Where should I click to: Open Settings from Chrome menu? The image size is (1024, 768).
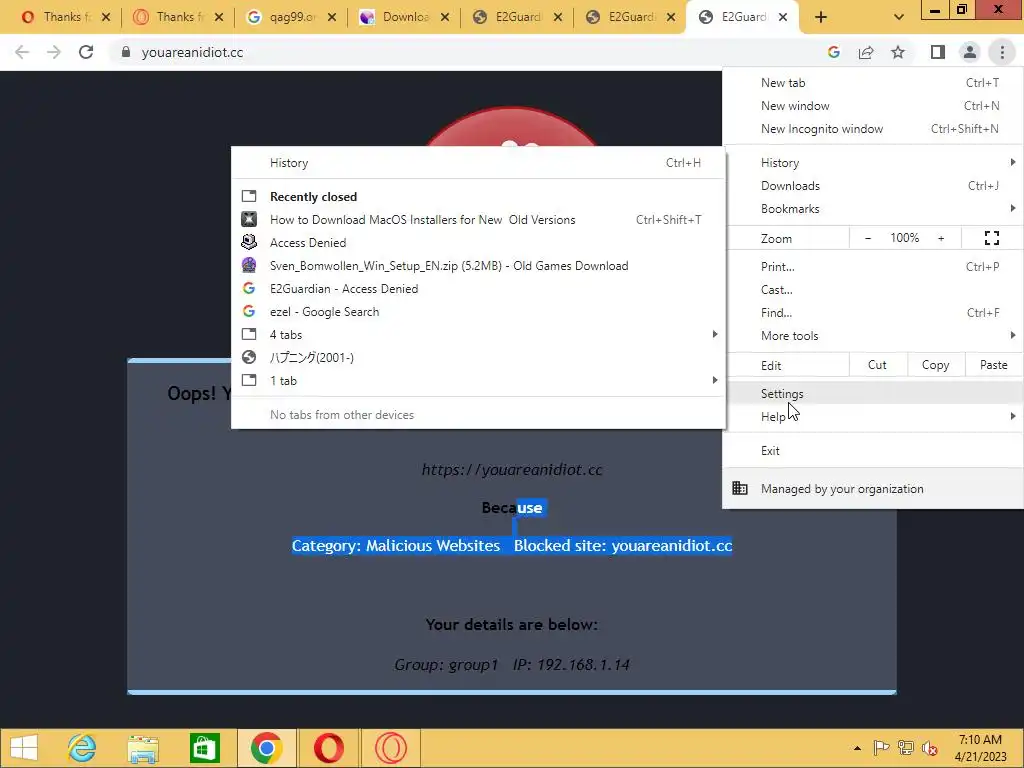pyautogui.click(x=872, y=394)
